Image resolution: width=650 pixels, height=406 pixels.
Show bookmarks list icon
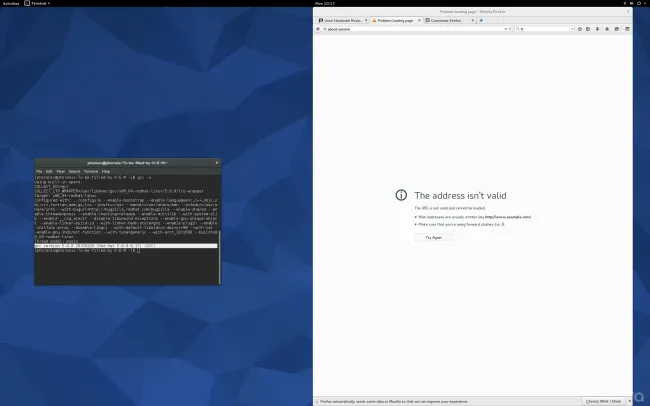click(x=588, y=29)
